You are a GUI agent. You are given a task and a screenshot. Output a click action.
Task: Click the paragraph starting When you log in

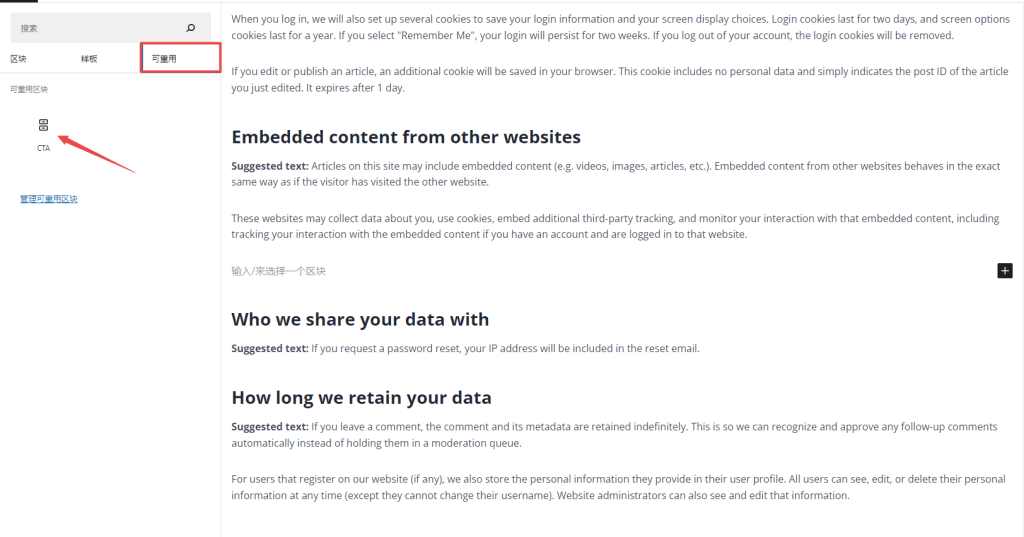pyautogui.click(x=620, y=27)
